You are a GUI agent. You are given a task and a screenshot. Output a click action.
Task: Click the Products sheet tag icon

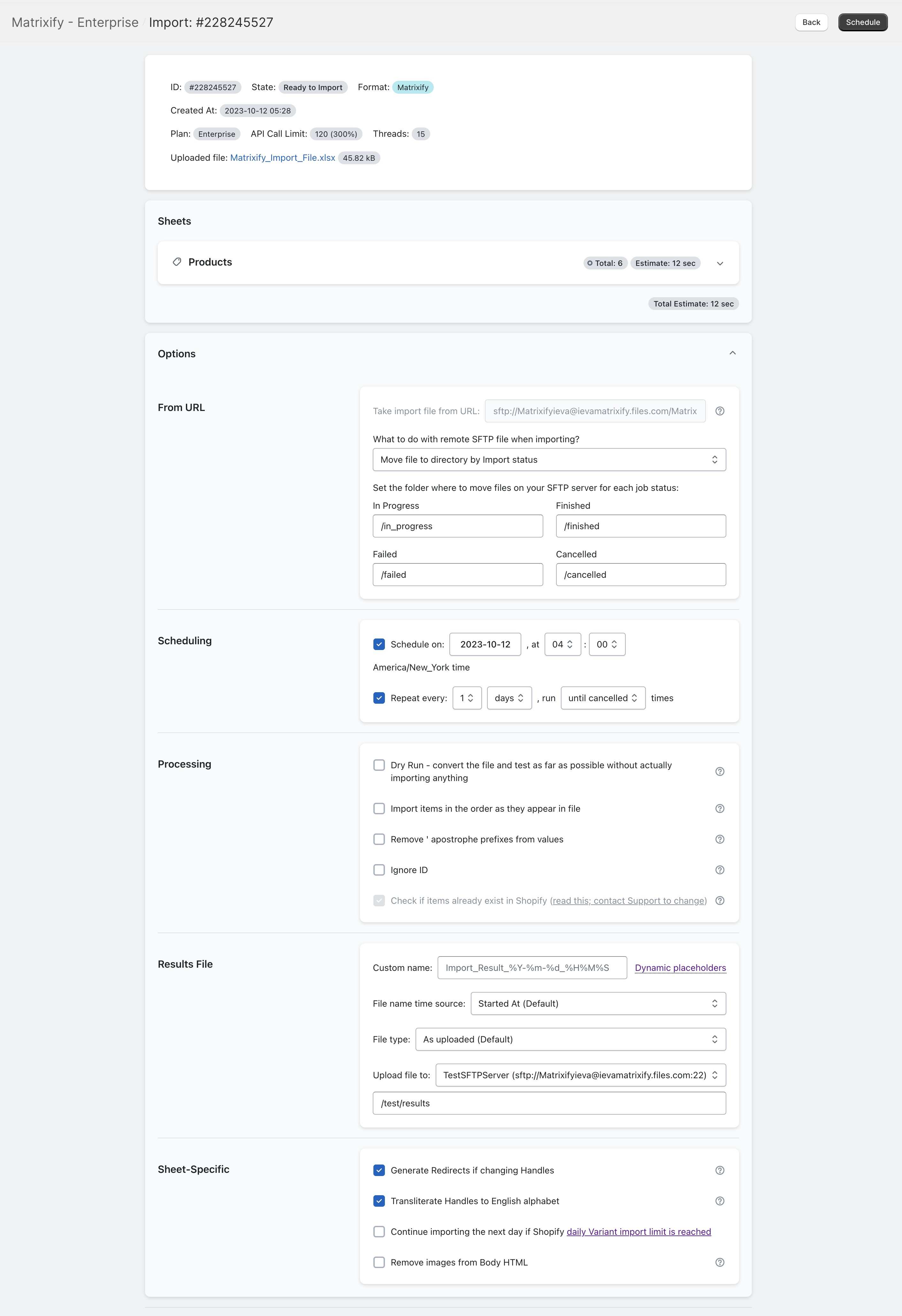click(x=177, y=262)
